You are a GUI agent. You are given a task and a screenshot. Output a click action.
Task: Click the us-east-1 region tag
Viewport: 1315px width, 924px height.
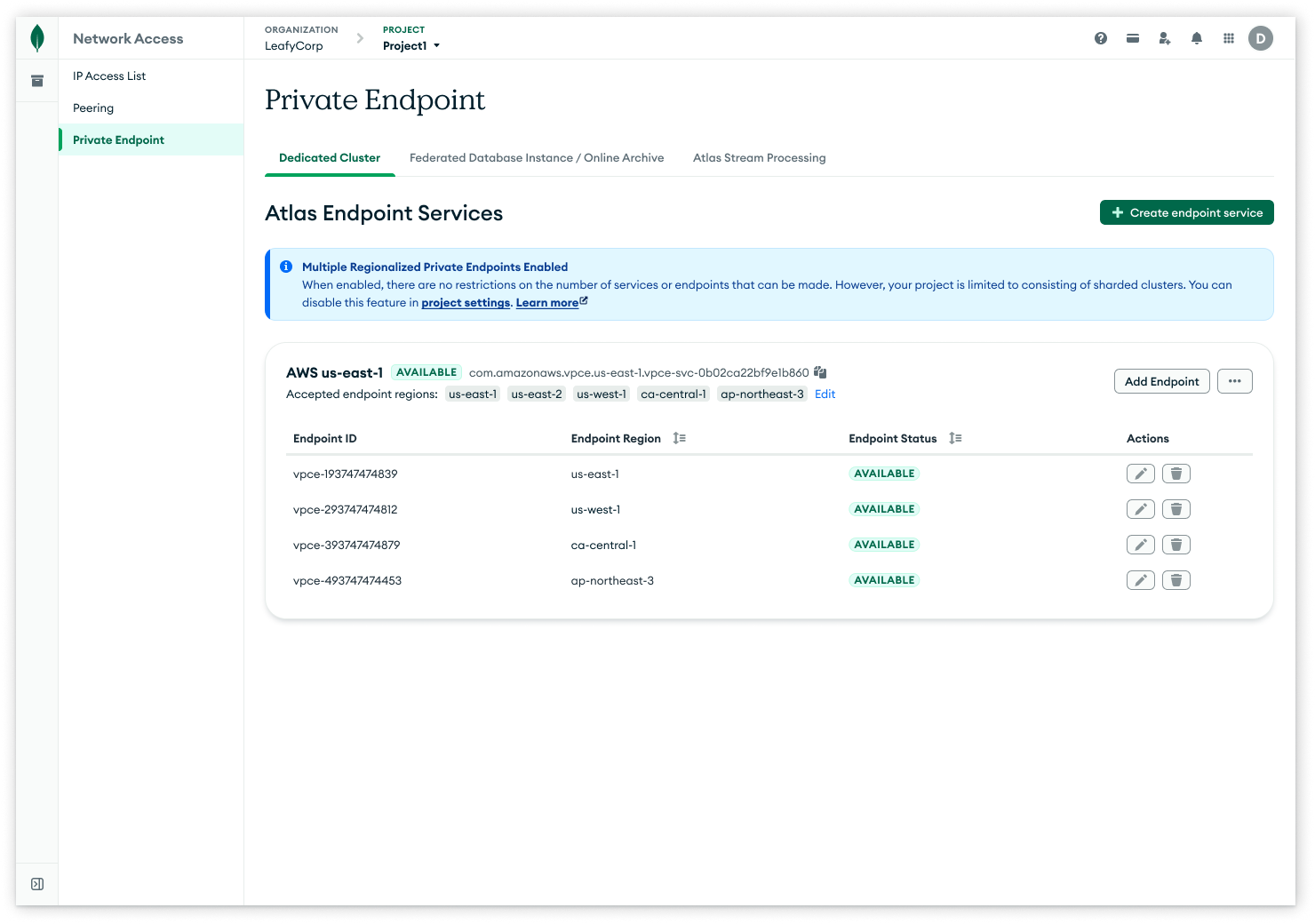(473, 394)
